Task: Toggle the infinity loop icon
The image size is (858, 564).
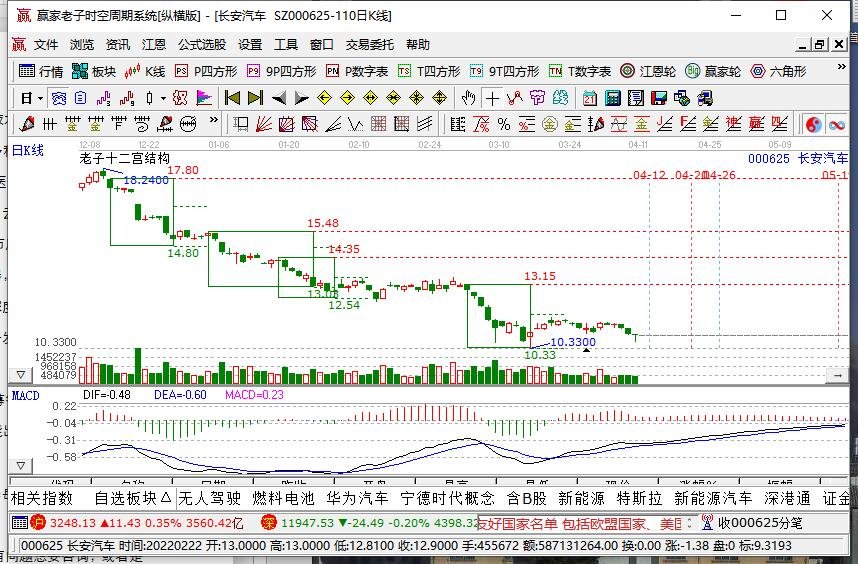Action: click(x=837, y=125)
